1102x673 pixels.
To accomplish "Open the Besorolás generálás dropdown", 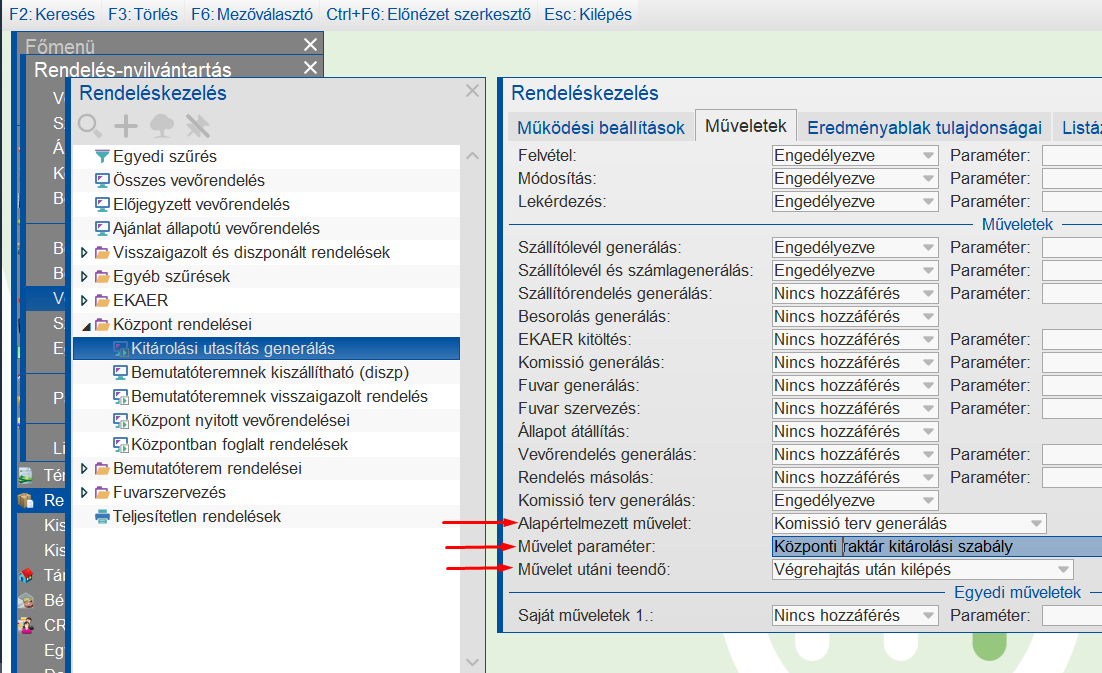I will pyautogui.click(x=855, y=316).
